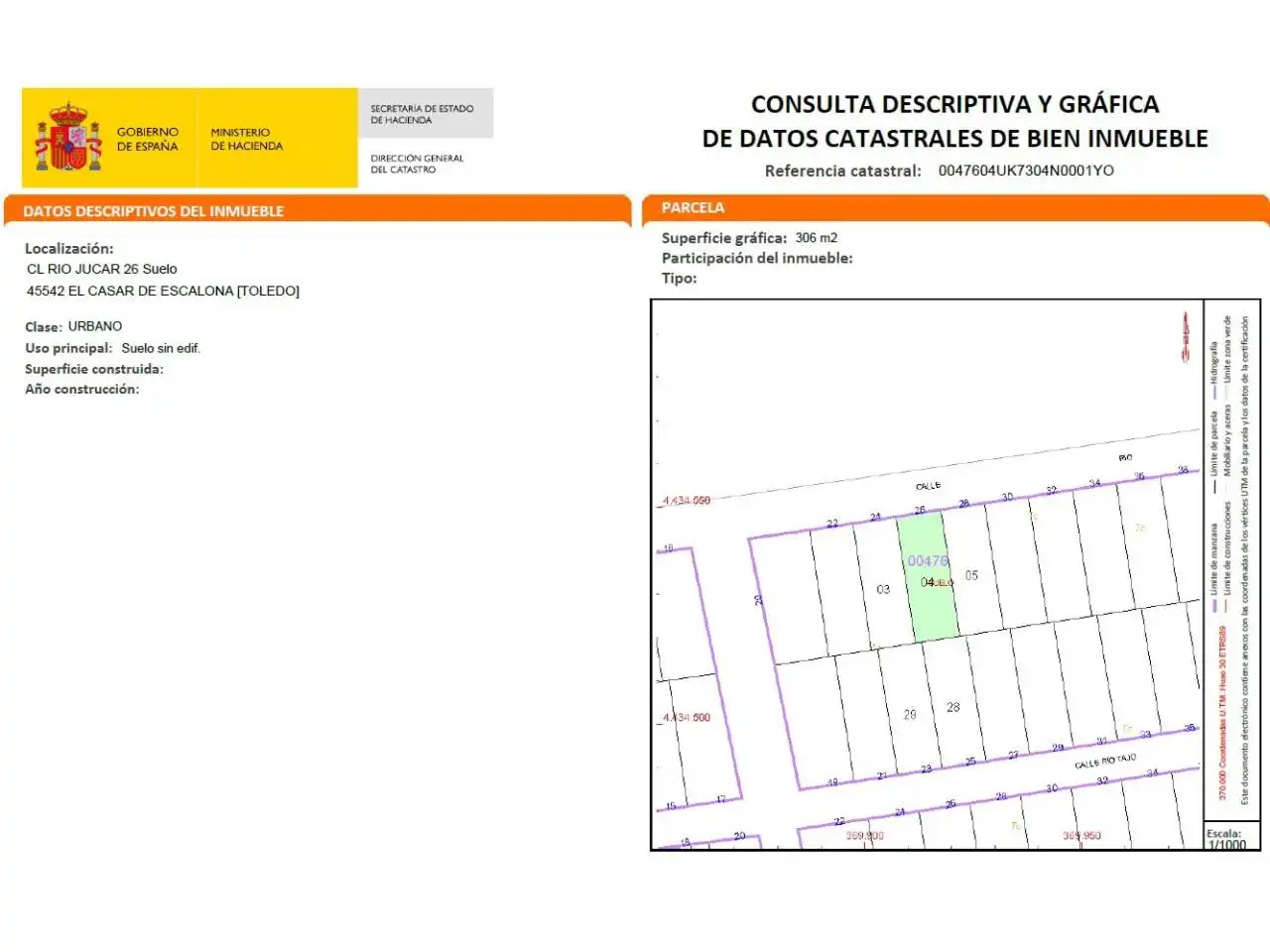Click the "URBANO" class value
Viewport: 1270px width, 952px height.
click(95, 326)
